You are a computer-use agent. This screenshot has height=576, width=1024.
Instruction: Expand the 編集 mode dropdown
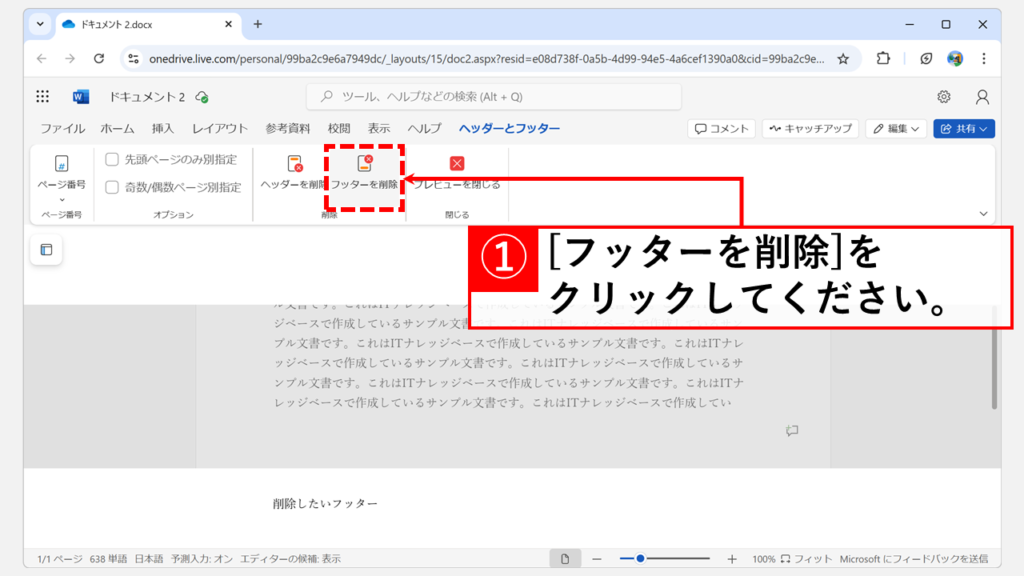pos(896,129)
